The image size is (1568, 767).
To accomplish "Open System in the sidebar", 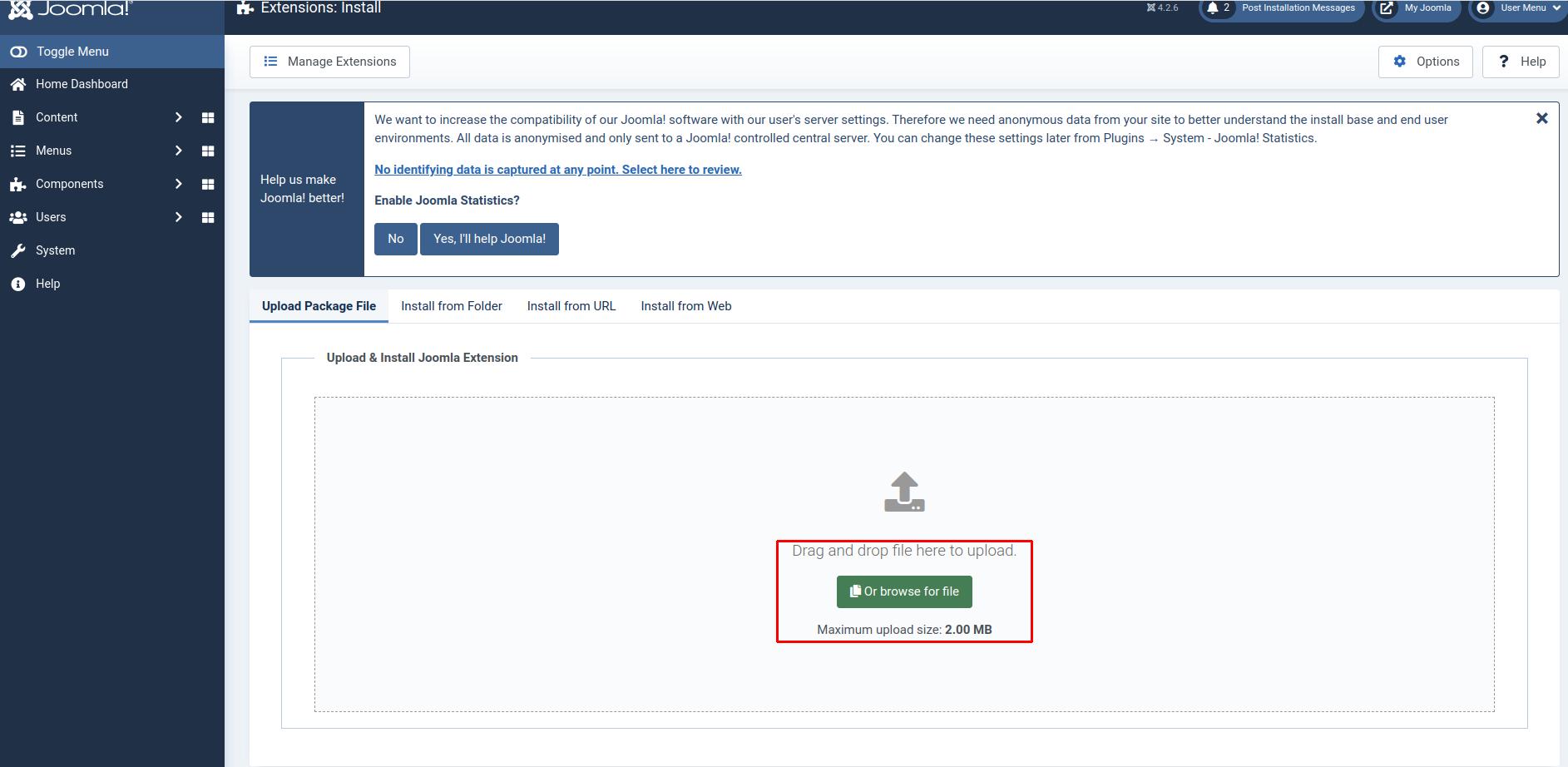I will 55,250.
